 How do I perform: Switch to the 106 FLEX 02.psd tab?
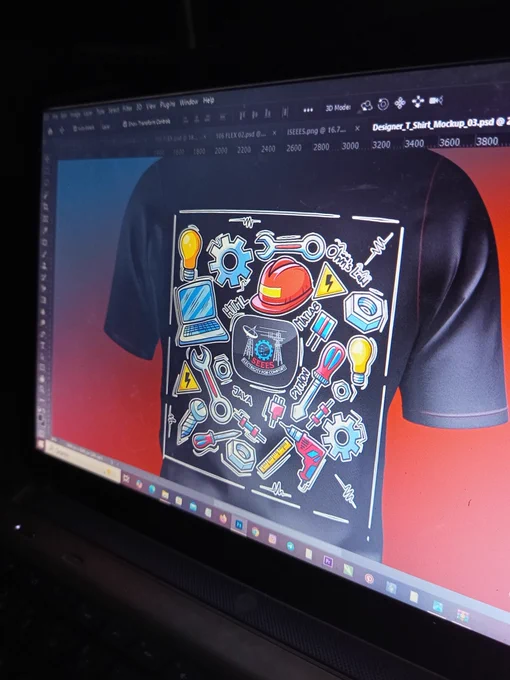tap(241, 135)
